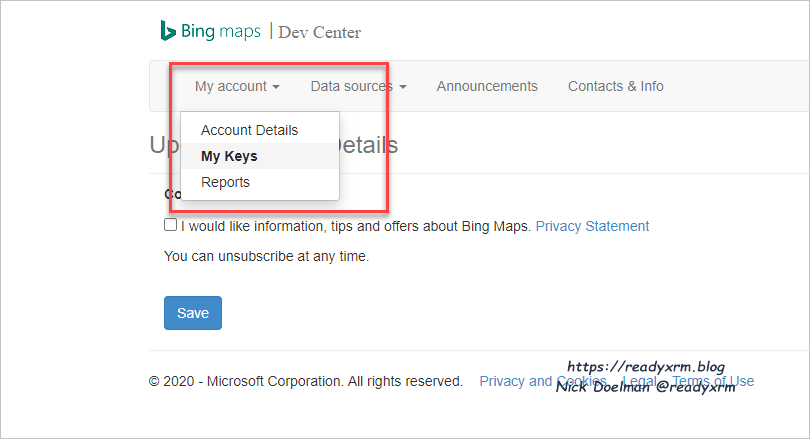Click the Legal footer link
Screen dimensions: 810x439
coord(640,381)
